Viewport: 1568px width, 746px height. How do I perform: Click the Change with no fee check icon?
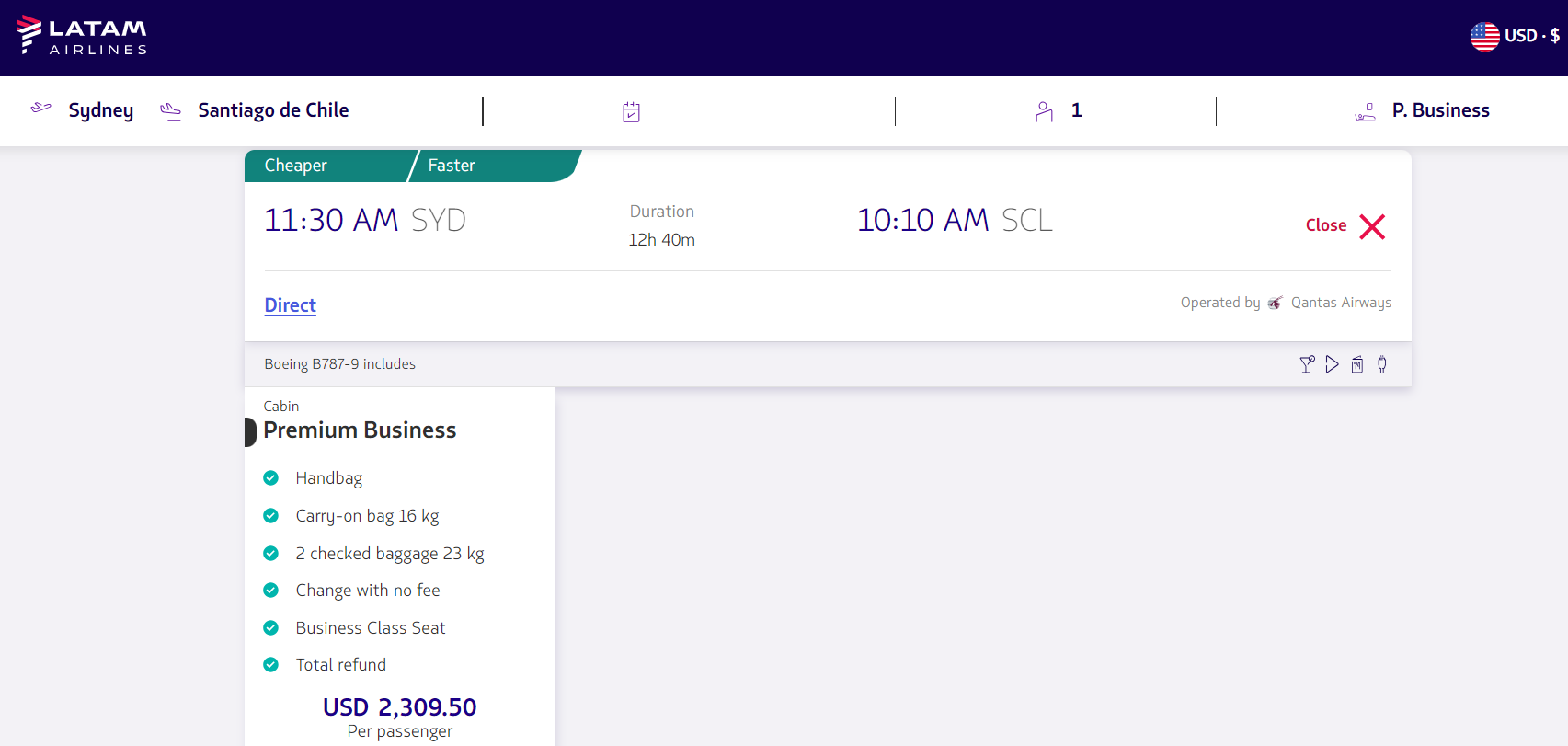point(270,591)
